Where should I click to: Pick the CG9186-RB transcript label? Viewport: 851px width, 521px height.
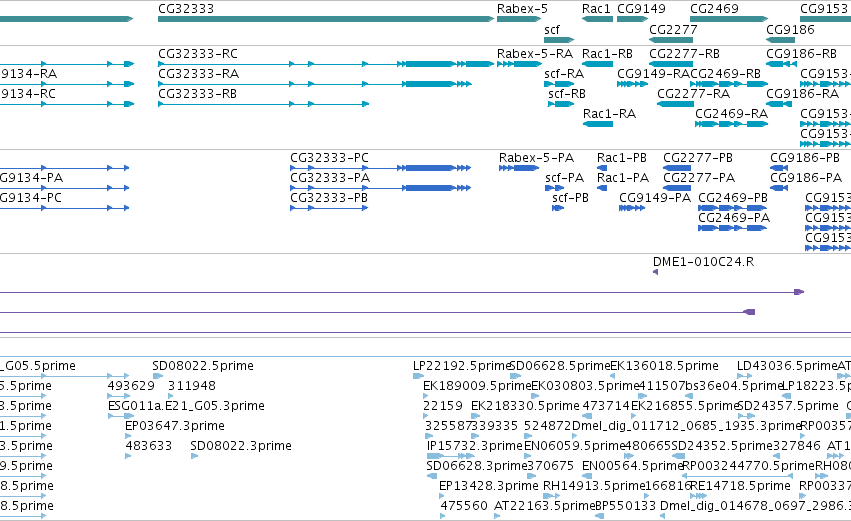tap(801, 54)
